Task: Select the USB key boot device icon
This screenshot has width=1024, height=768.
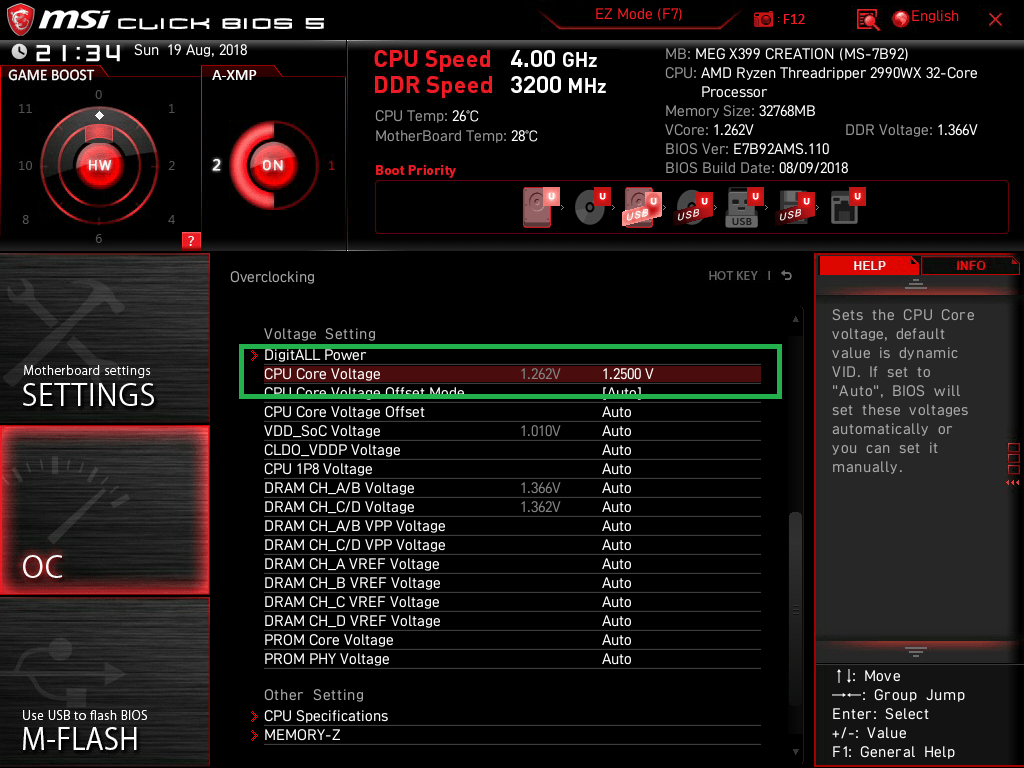Action: tap(744, 208)
